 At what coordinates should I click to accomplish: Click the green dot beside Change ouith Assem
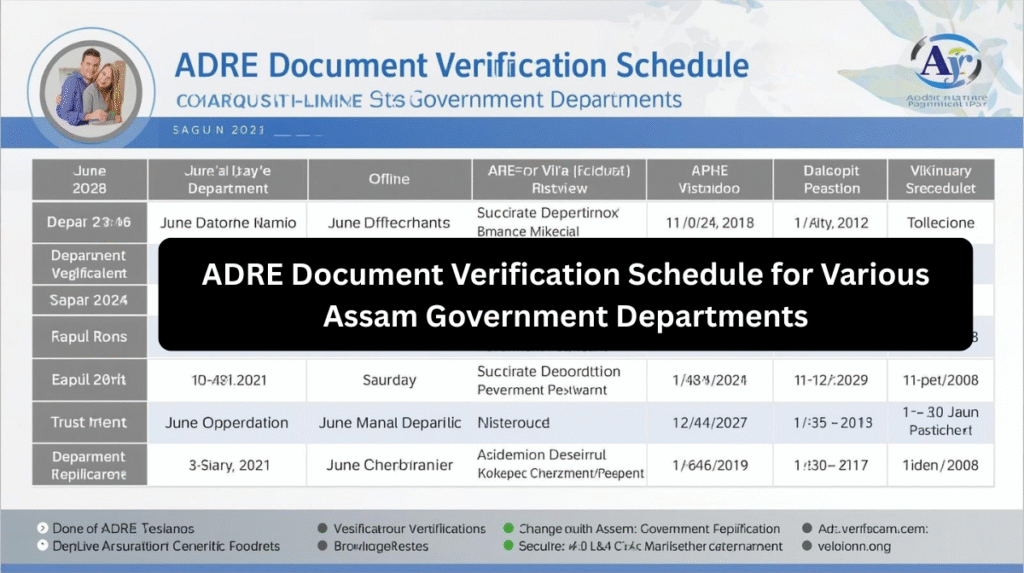click(x=508, y=528)
